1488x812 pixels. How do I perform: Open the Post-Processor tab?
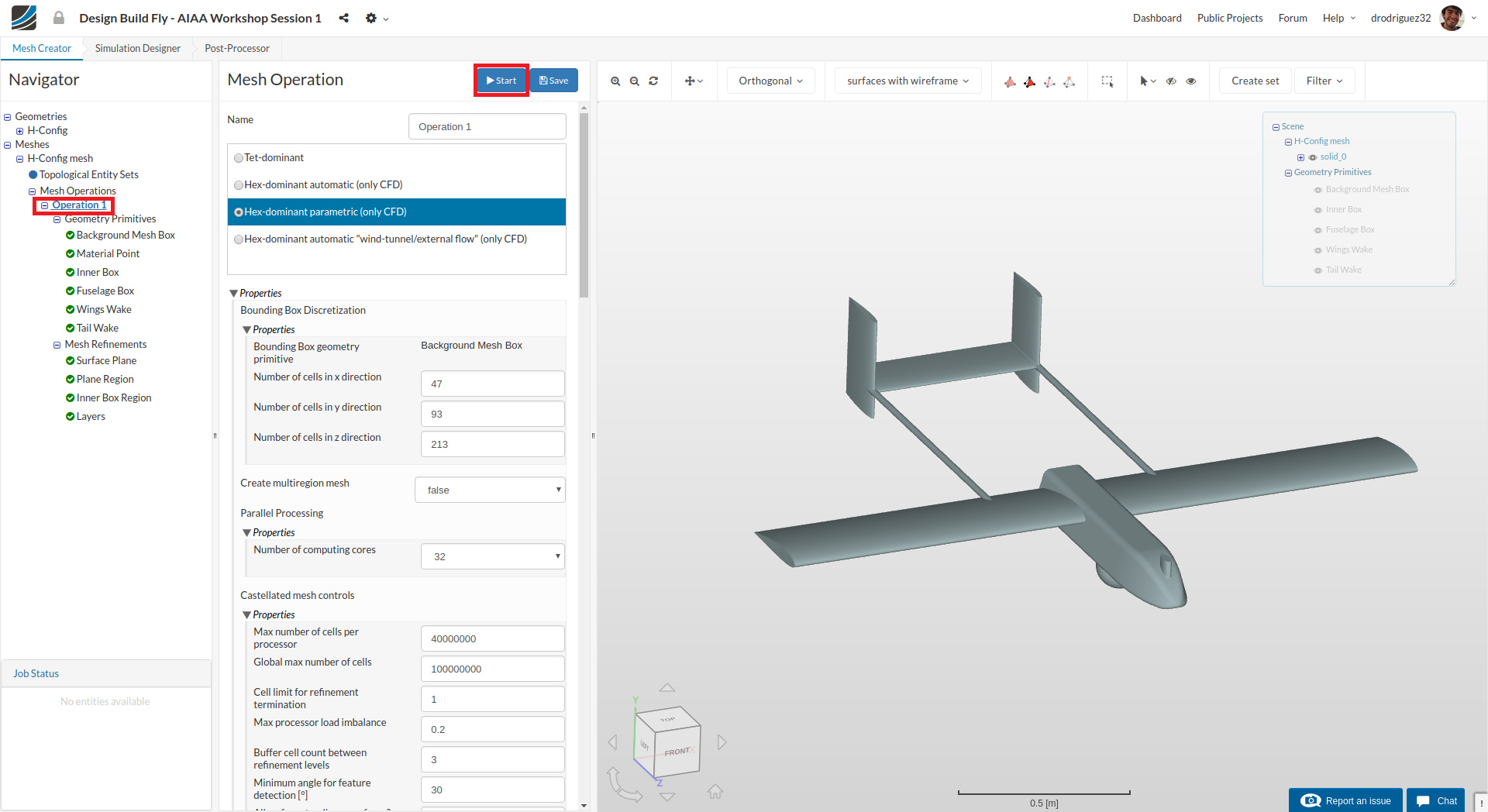pyautogui.click(x=237, y=48)
